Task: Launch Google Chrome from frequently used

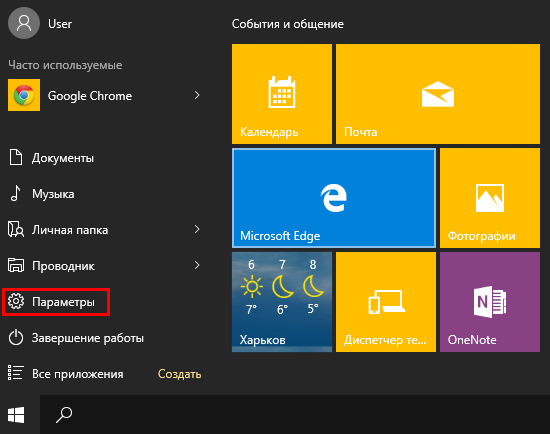Action: 90,95
